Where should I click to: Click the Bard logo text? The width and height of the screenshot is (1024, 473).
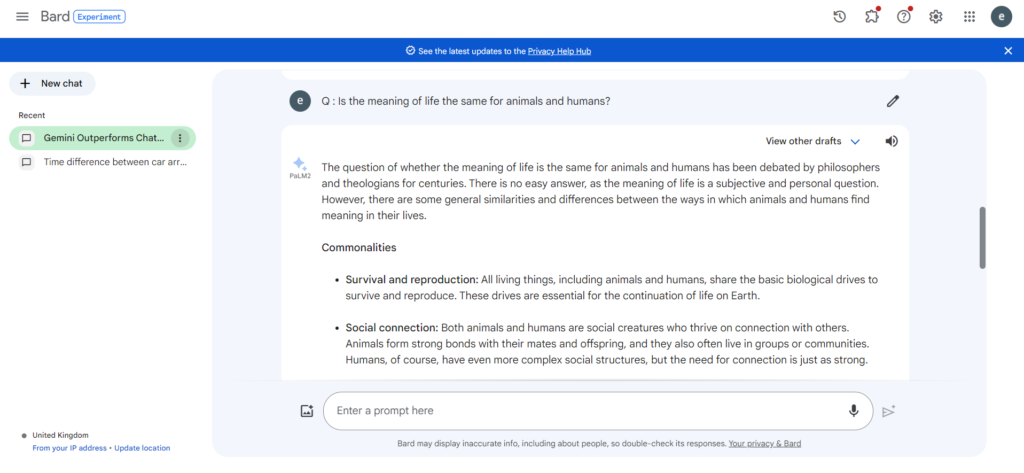click(55, 17)
